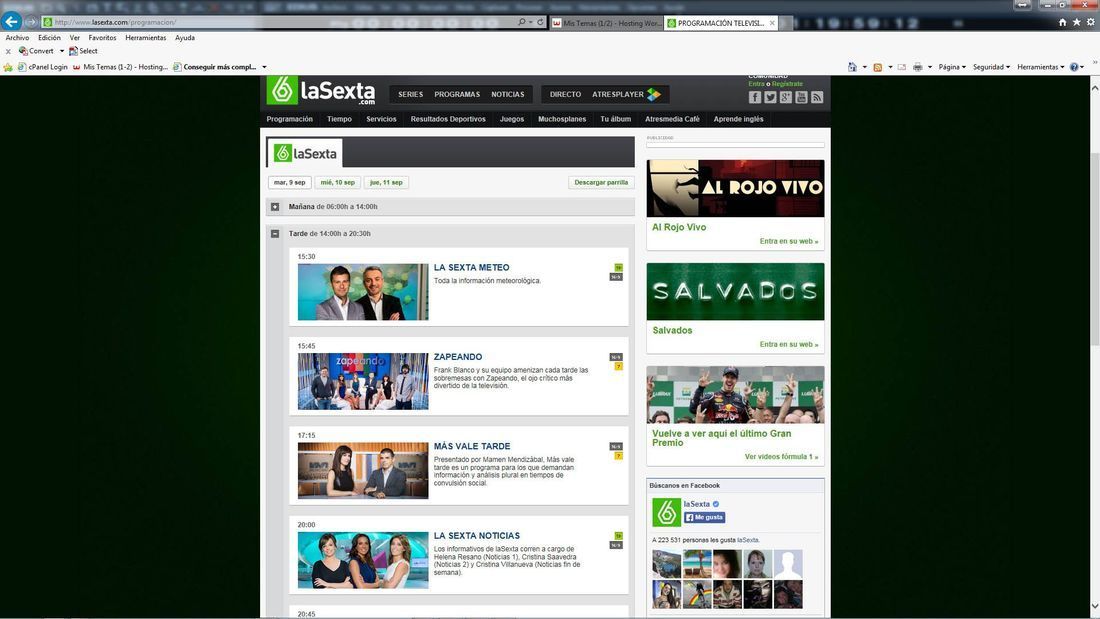The height and width of the screenshot is (619, 1100).
Task: Click the Regístrate link
Action: click(x=787, y=84)
